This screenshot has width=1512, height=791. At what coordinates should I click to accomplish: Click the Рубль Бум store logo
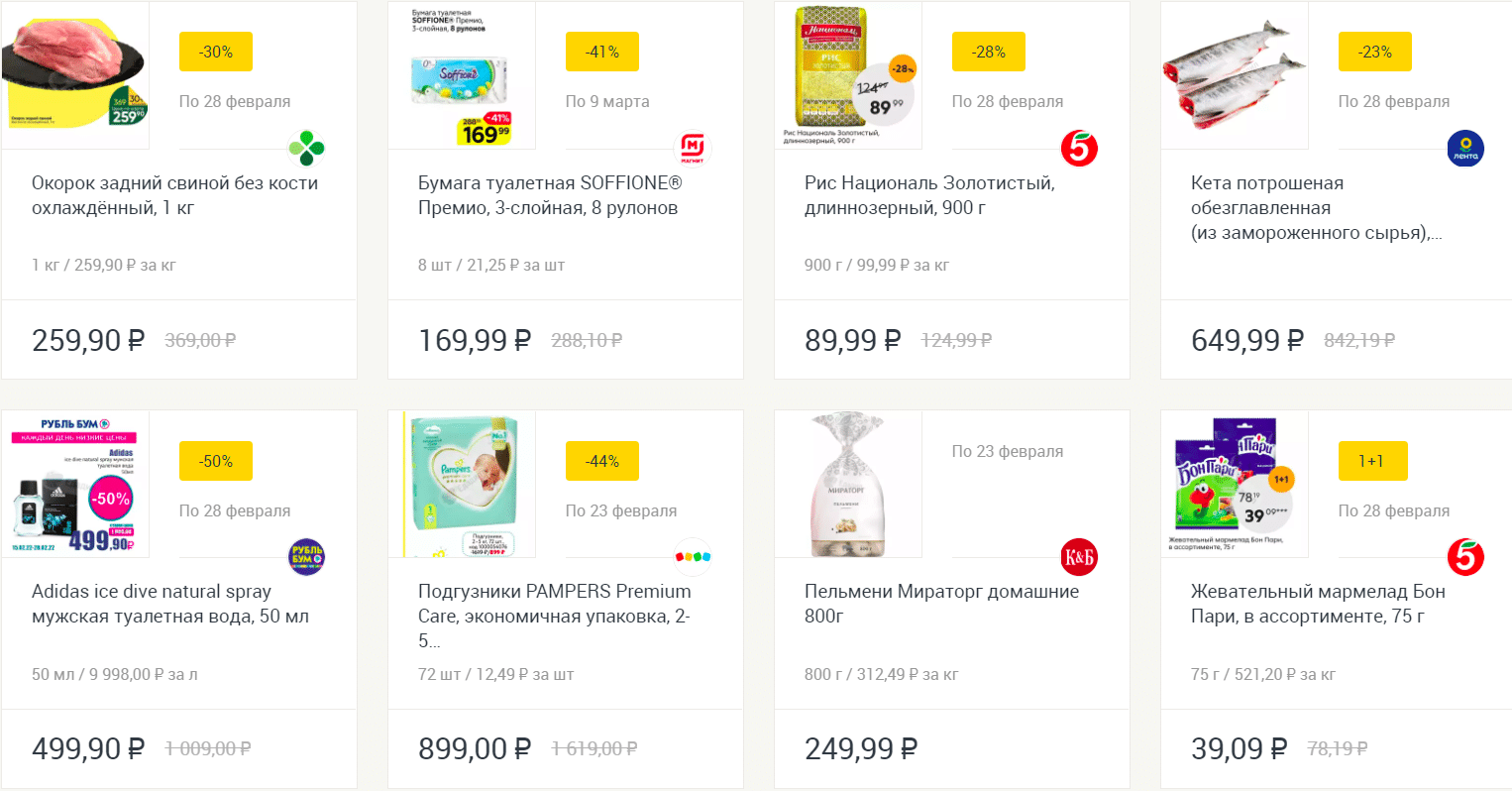[306, 557]
